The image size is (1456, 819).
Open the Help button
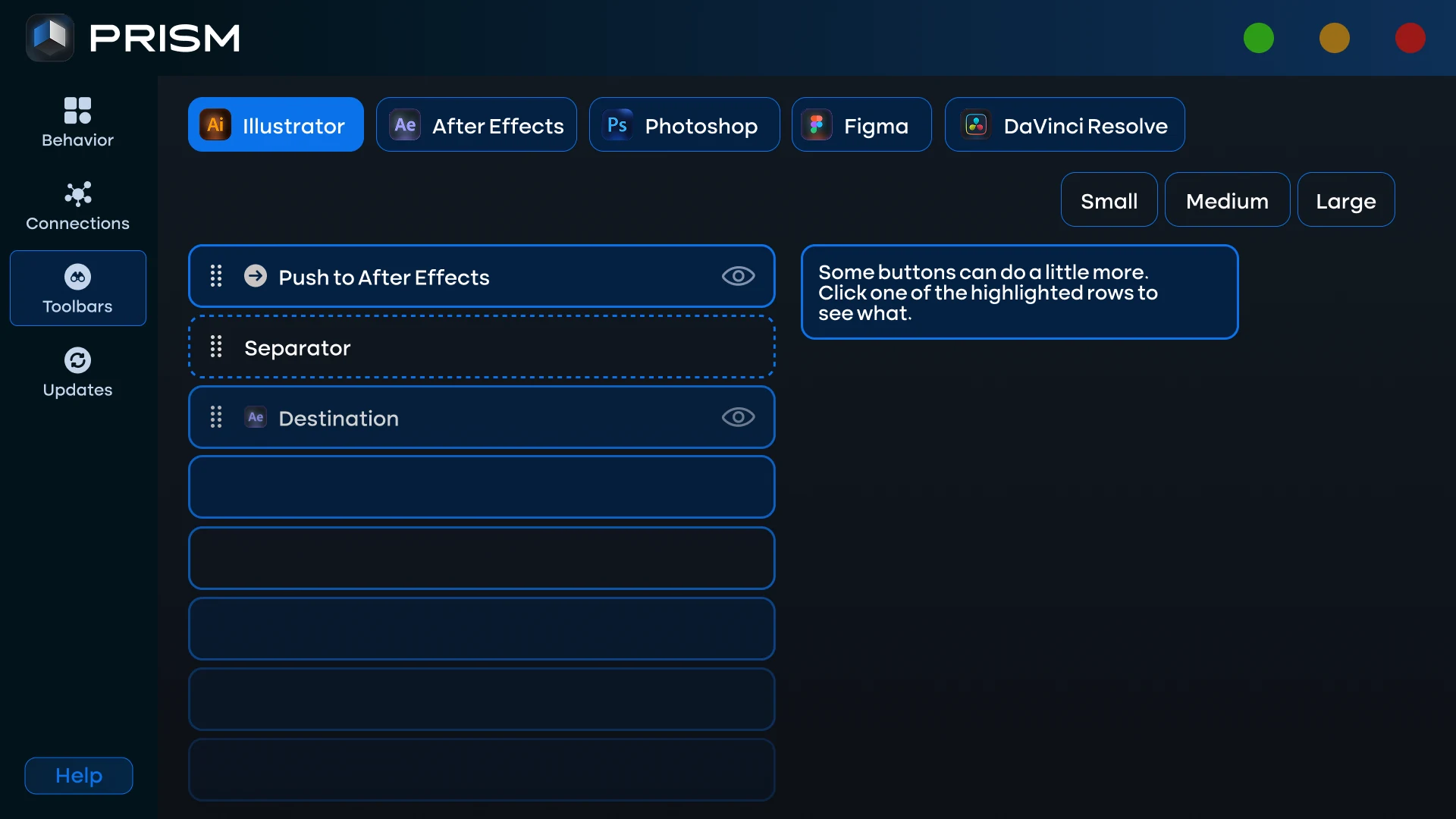coord(79,776)
